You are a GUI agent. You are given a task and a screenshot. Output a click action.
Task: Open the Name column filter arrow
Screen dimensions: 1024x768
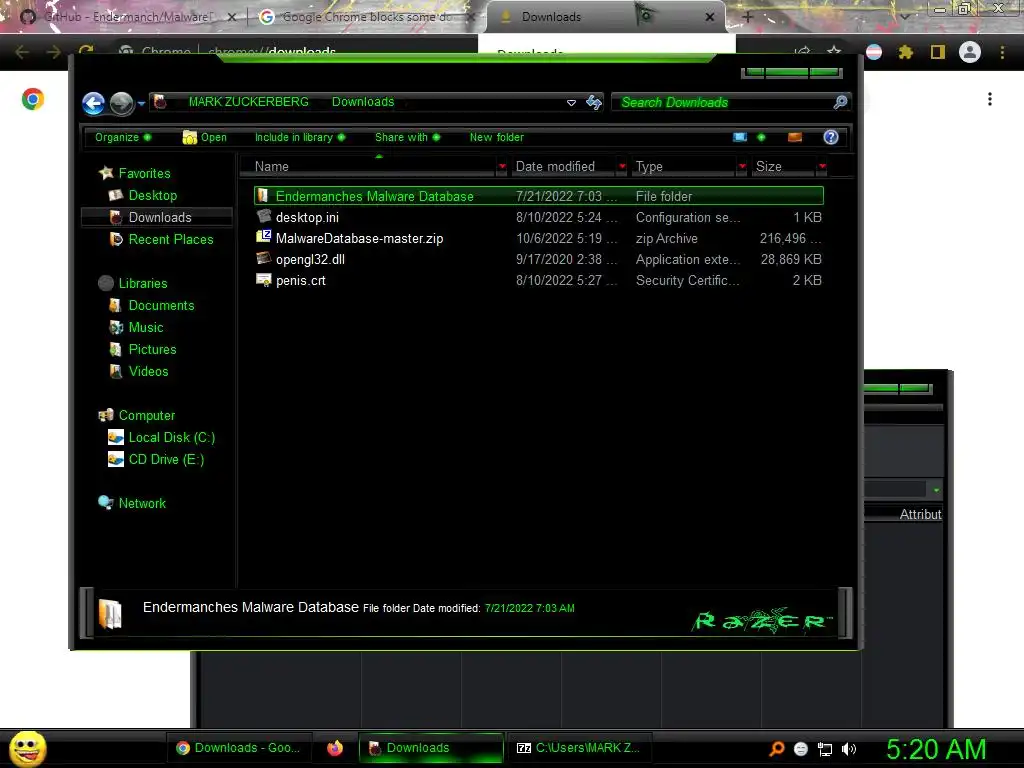(x=502, y=167)
